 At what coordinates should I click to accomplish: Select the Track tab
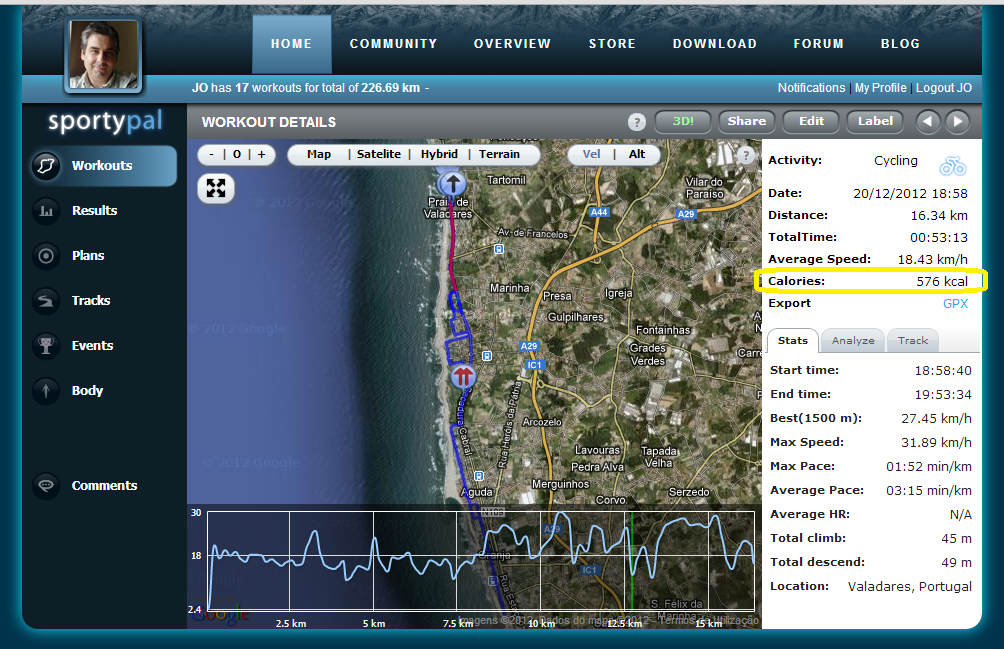pos(912,341)
